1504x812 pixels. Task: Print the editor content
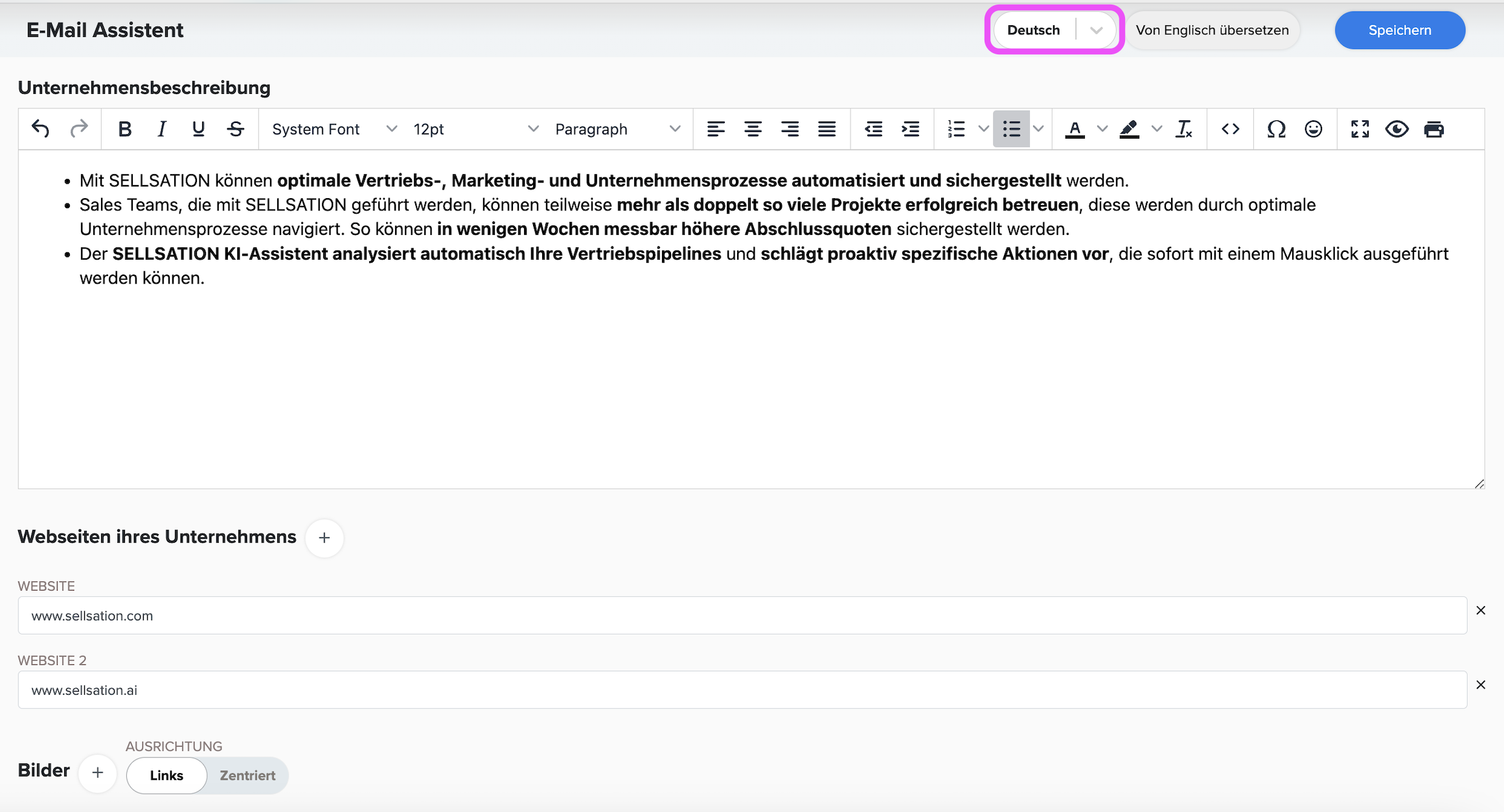1434,129
